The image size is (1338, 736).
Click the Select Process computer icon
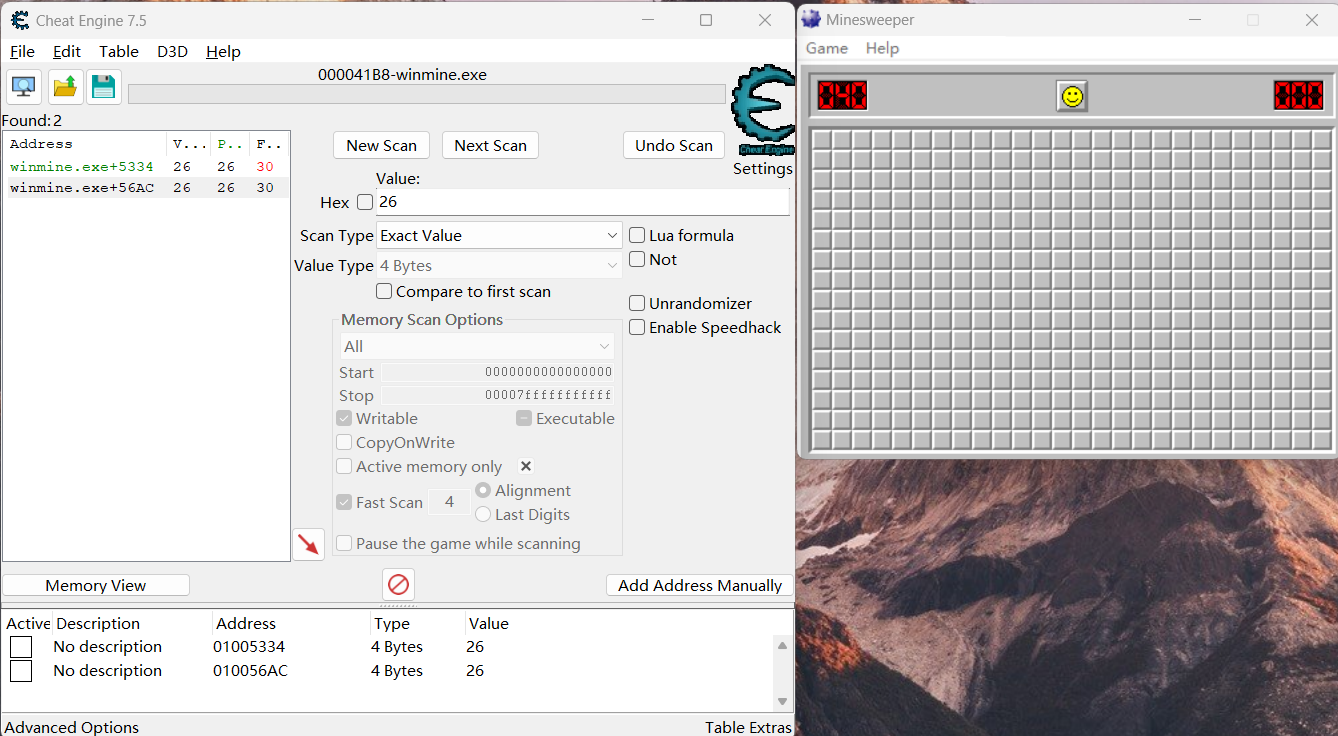click(x=24, y=87)
